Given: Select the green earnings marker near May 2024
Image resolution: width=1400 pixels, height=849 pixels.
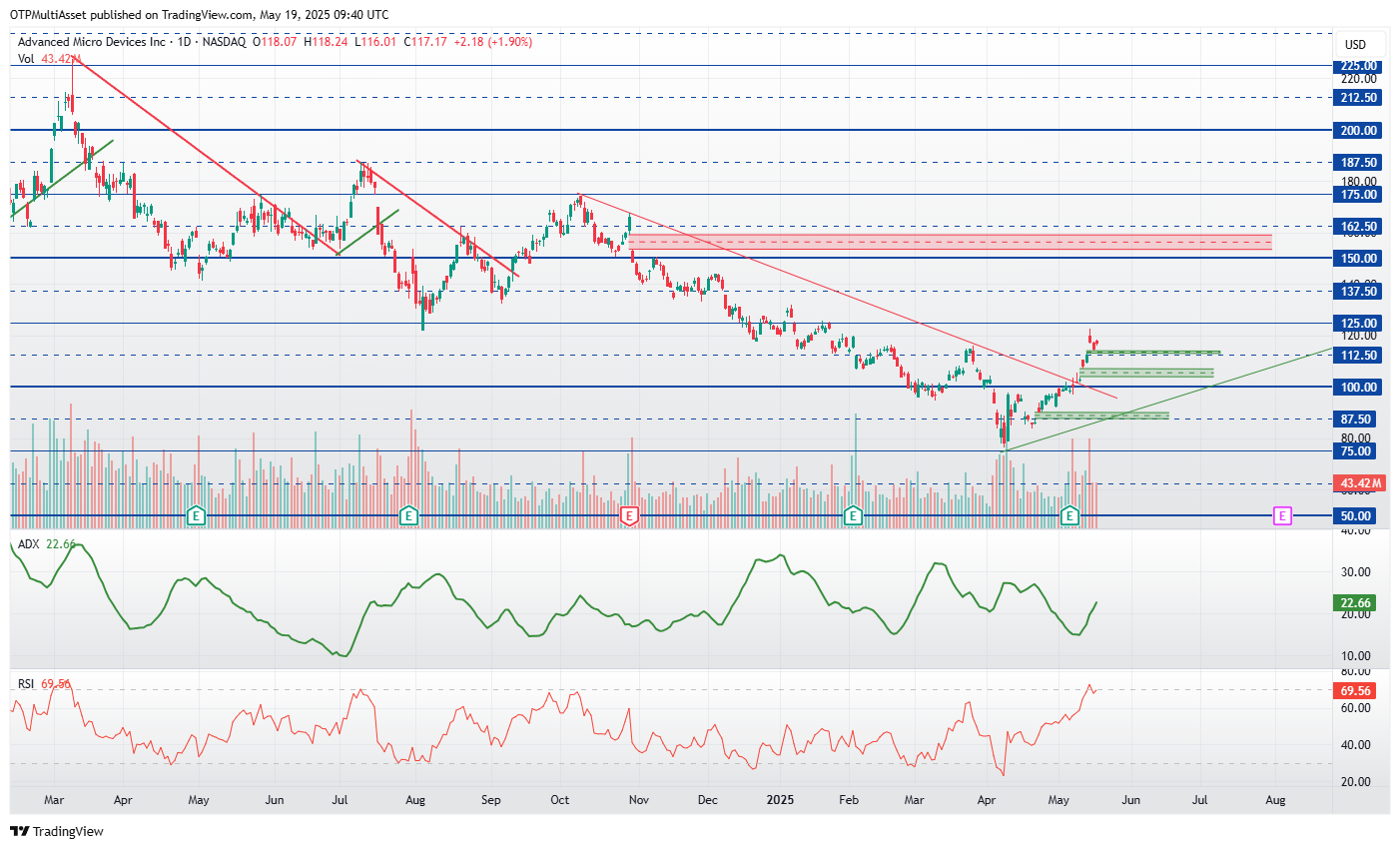Looking at the screenshot, I should click(x=197, y=515).
